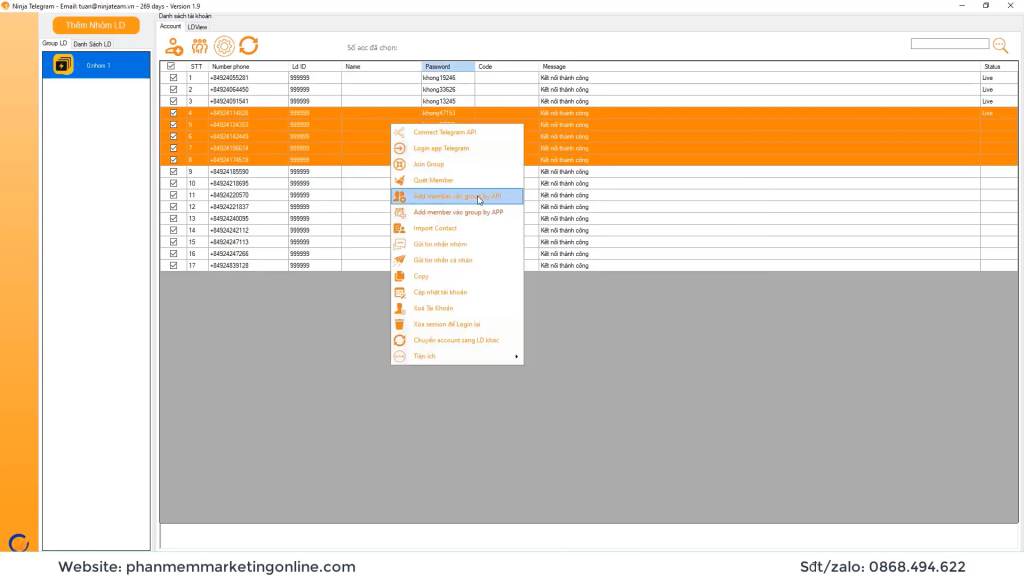Click the Copy documents icon
The image size is (1024, 576).
click(x=400, y=276)
